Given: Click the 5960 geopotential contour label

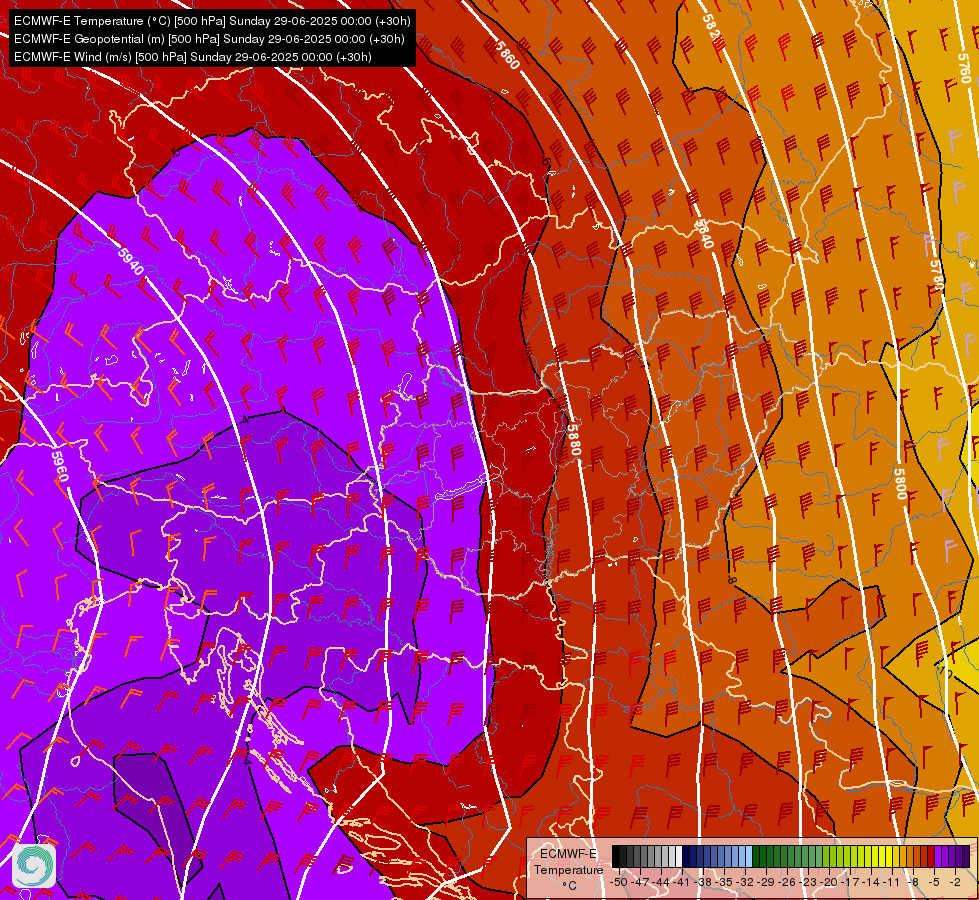Looking at the screenshot, I should [59, 467].
